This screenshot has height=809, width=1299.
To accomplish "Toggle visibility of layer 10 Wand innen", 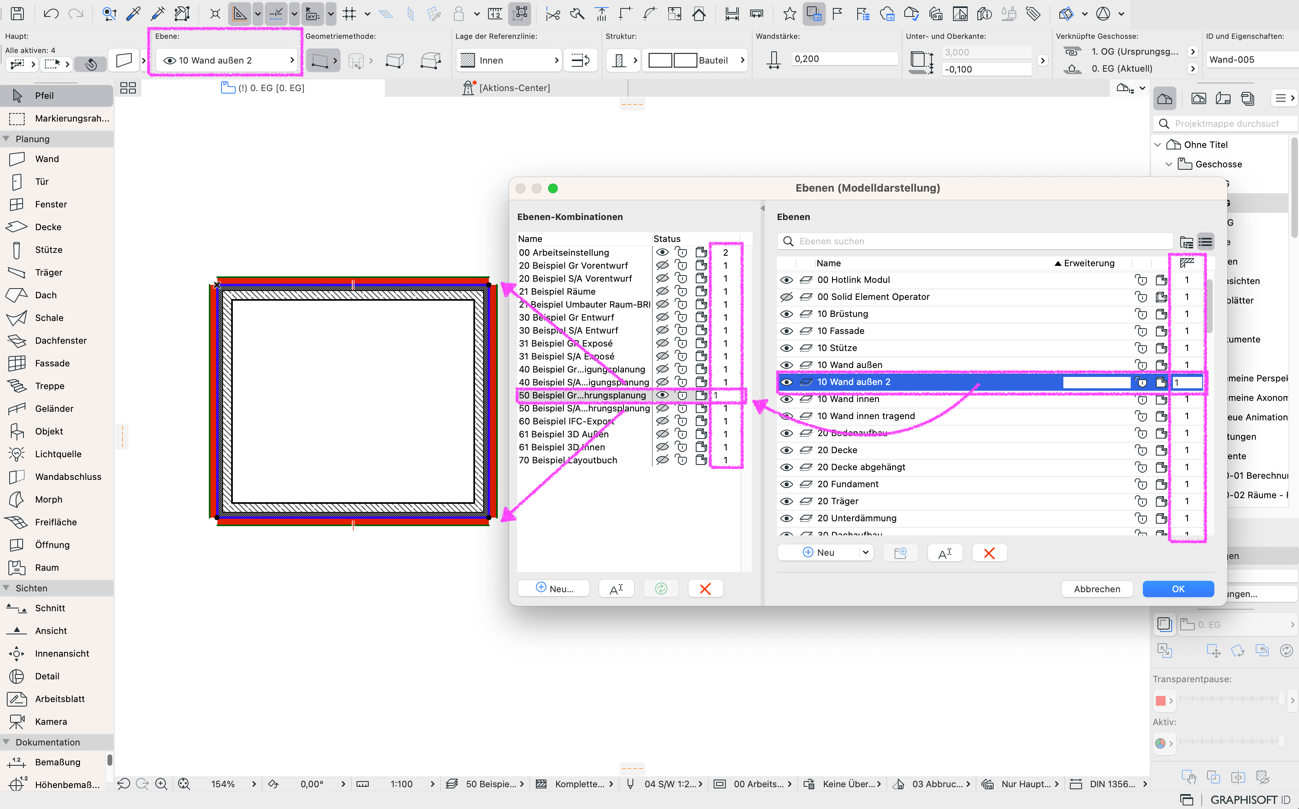I will pyautogui.click(x=786, y=399).
